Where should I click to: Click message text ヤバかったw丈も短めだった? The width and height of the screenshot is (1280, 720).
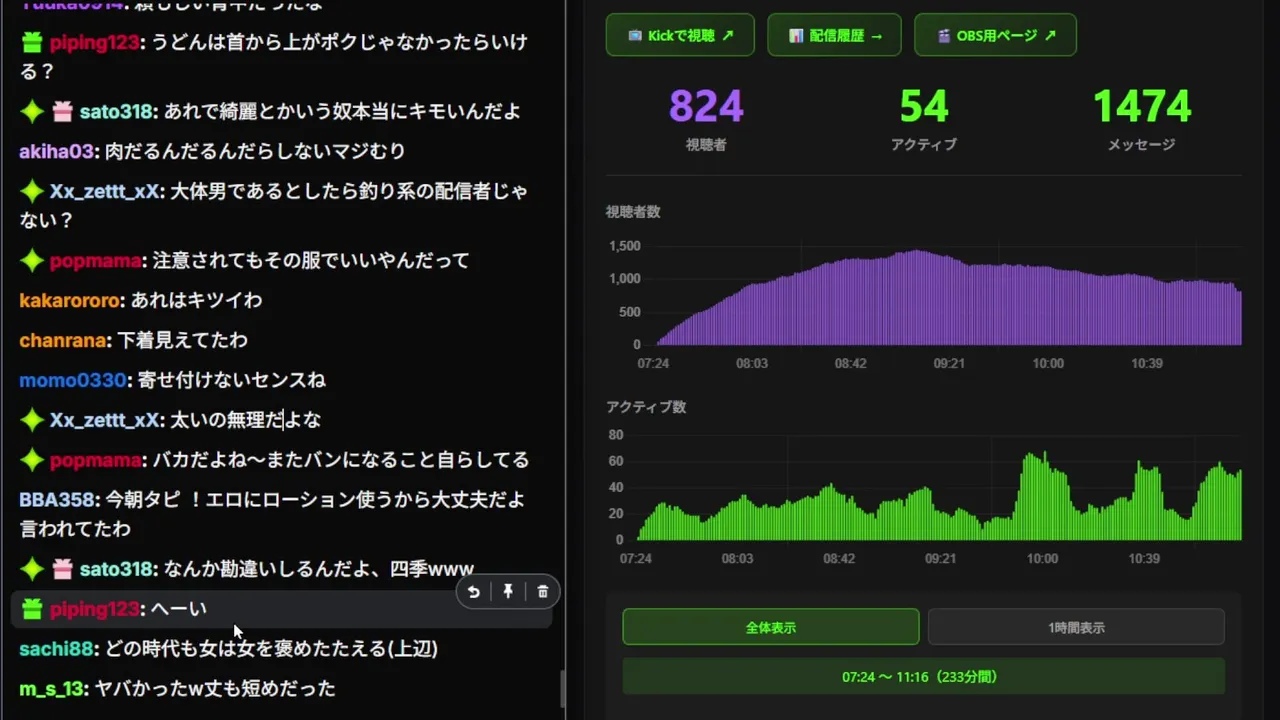pyautogui.click(x=215, y=689)
